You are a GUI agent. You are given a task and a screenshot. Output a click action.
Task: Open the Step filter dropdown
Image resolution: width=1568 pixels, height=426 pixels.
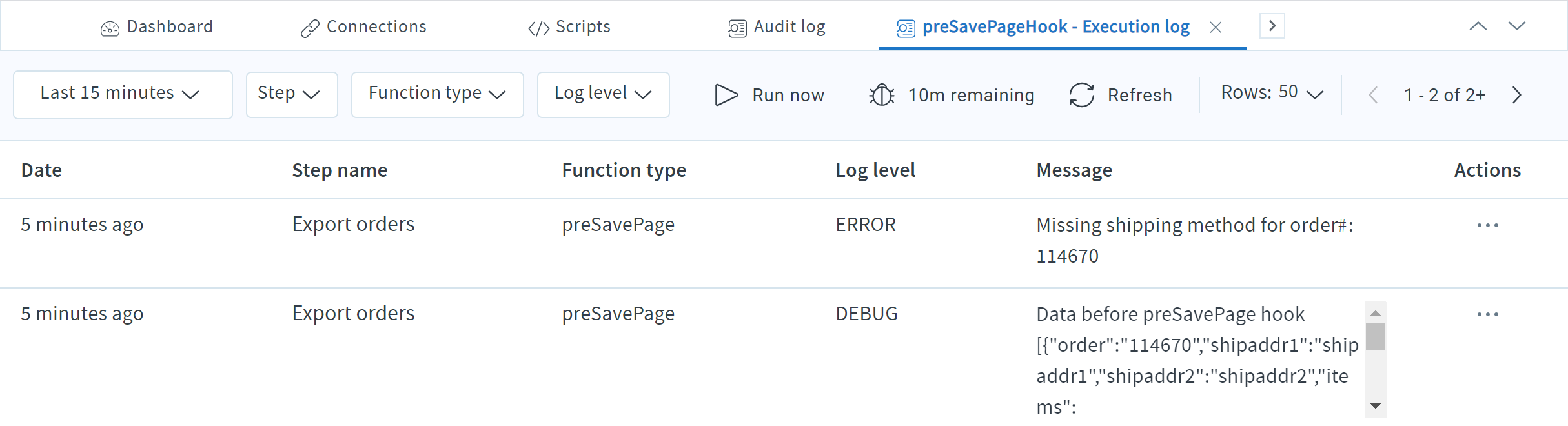pyautogui.click(x=292, y=95)
